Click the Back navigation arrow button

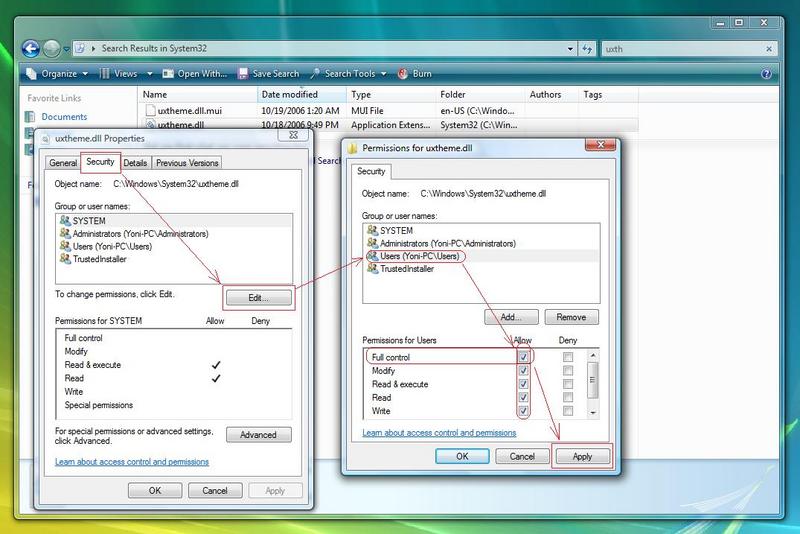[31, 47]
